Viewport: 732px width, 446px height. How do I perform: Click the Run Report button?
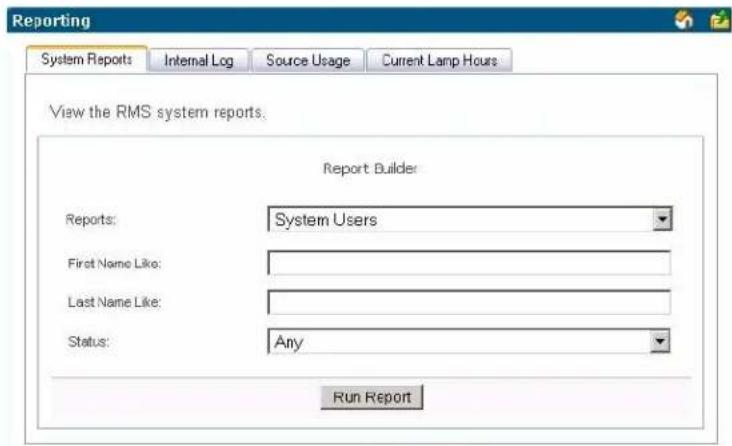click(x=372, y=397)
